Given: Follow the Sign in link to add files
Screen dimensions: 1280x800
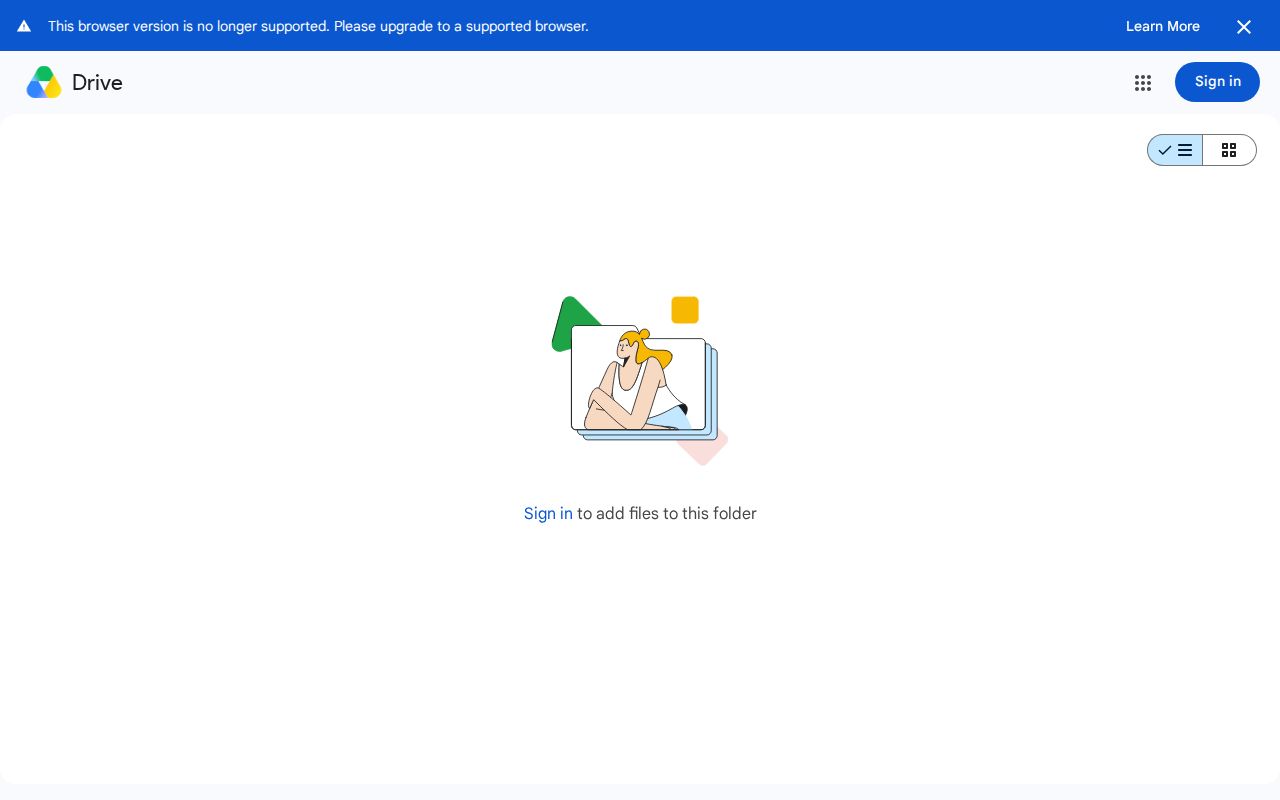Looking at the screenshot, I should pos(548,513).
